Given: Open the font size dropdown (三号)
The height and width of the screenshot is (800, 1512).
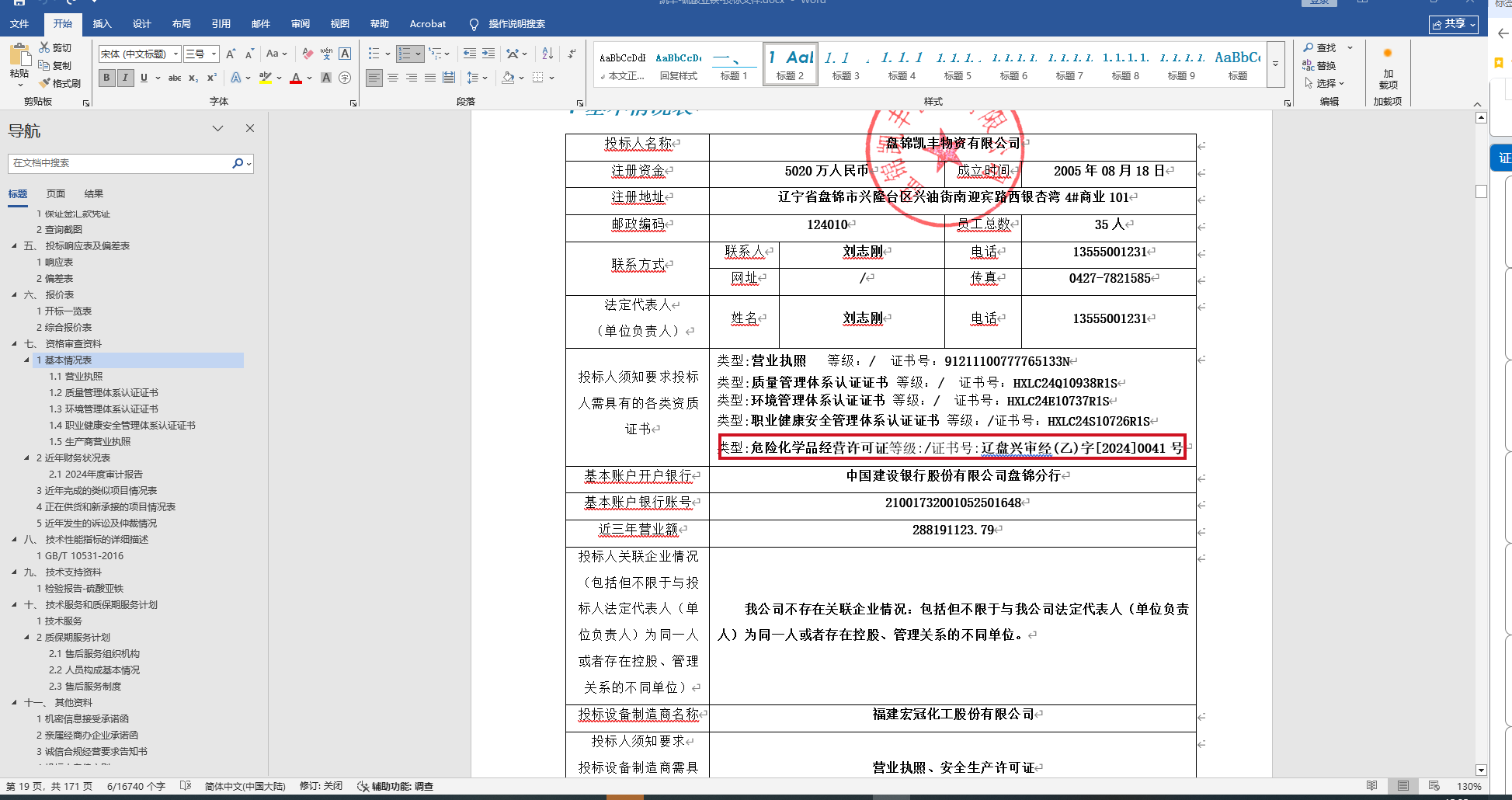Looking at the screenshot, I should (214, 54).
